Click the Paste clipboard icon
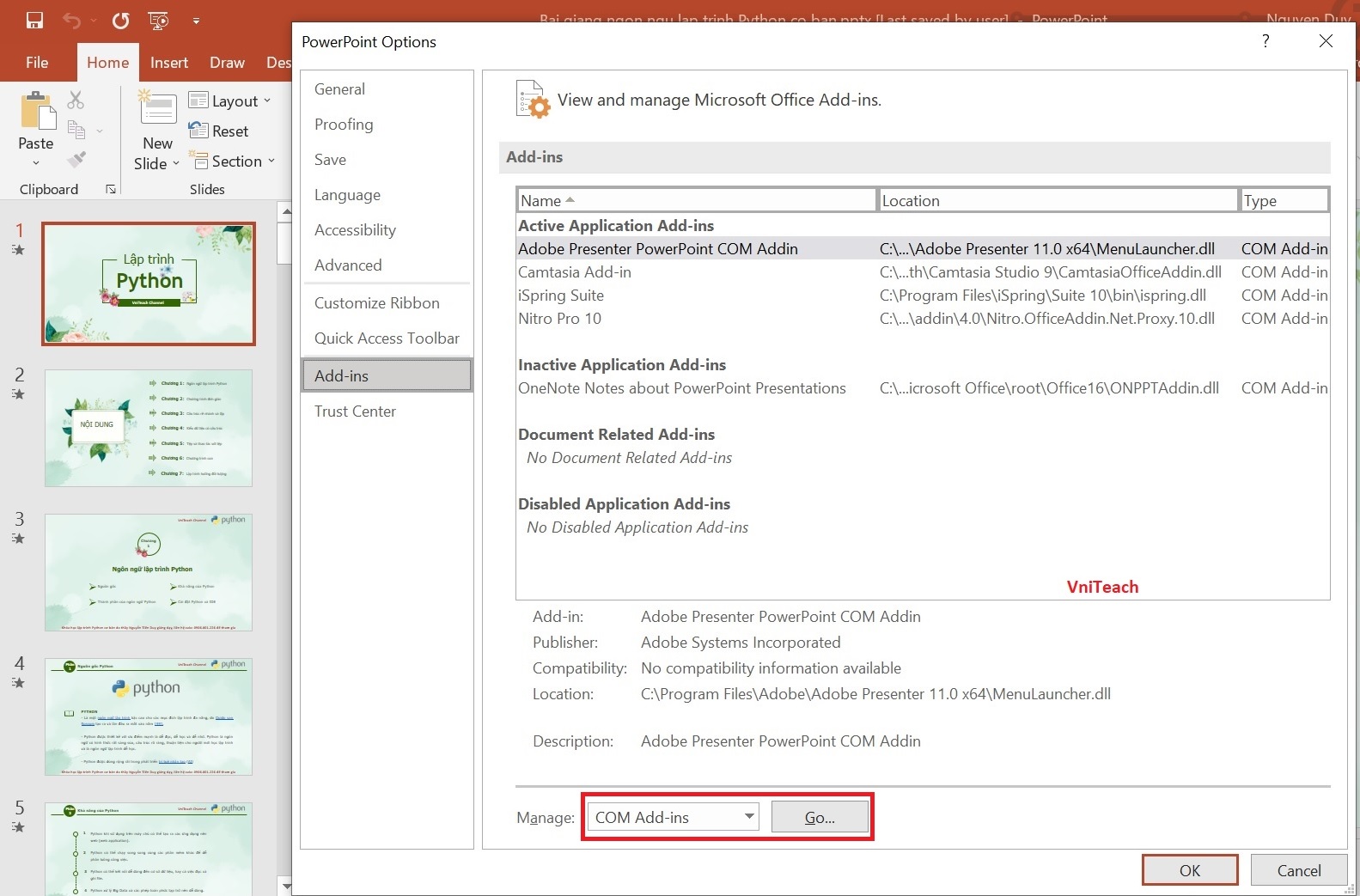Viewport: 1360px width, 896px height. pos(36,112)
